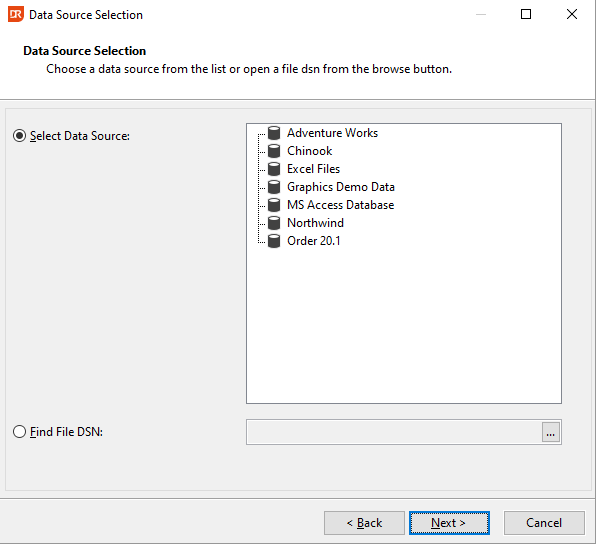Click the Northwind database icon
Image resolution: width=596 pixels, height=544 pixels.
[x=274, y=223]
